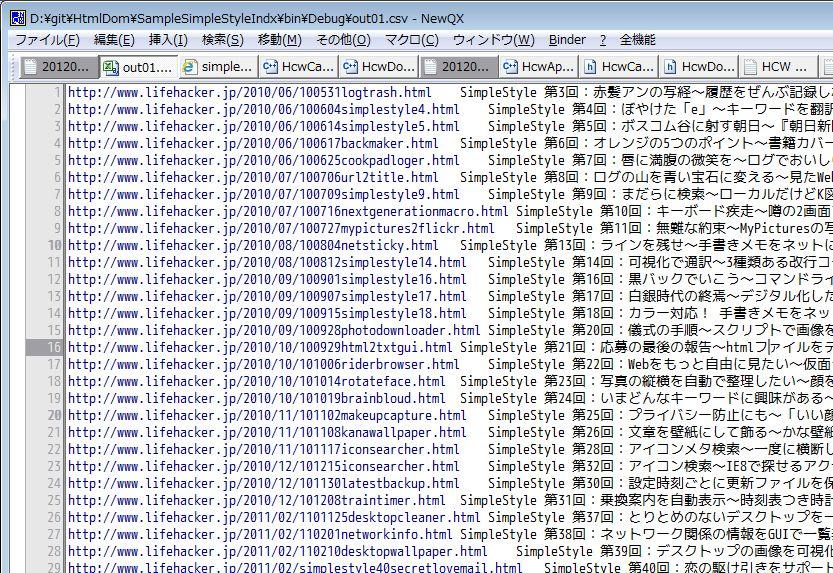This screenshot has width=833, height=573.
Task: Open the マクロ(C) menu
Action: pos(411,40)
